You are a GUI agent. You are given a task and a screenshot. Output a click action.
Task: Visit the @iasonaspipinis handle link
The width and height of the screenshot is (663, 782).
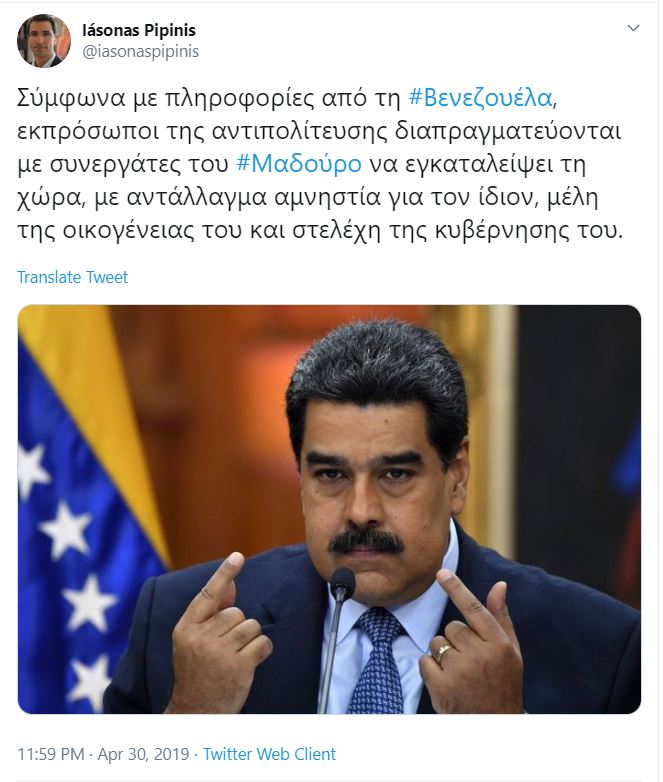[140, 51]
